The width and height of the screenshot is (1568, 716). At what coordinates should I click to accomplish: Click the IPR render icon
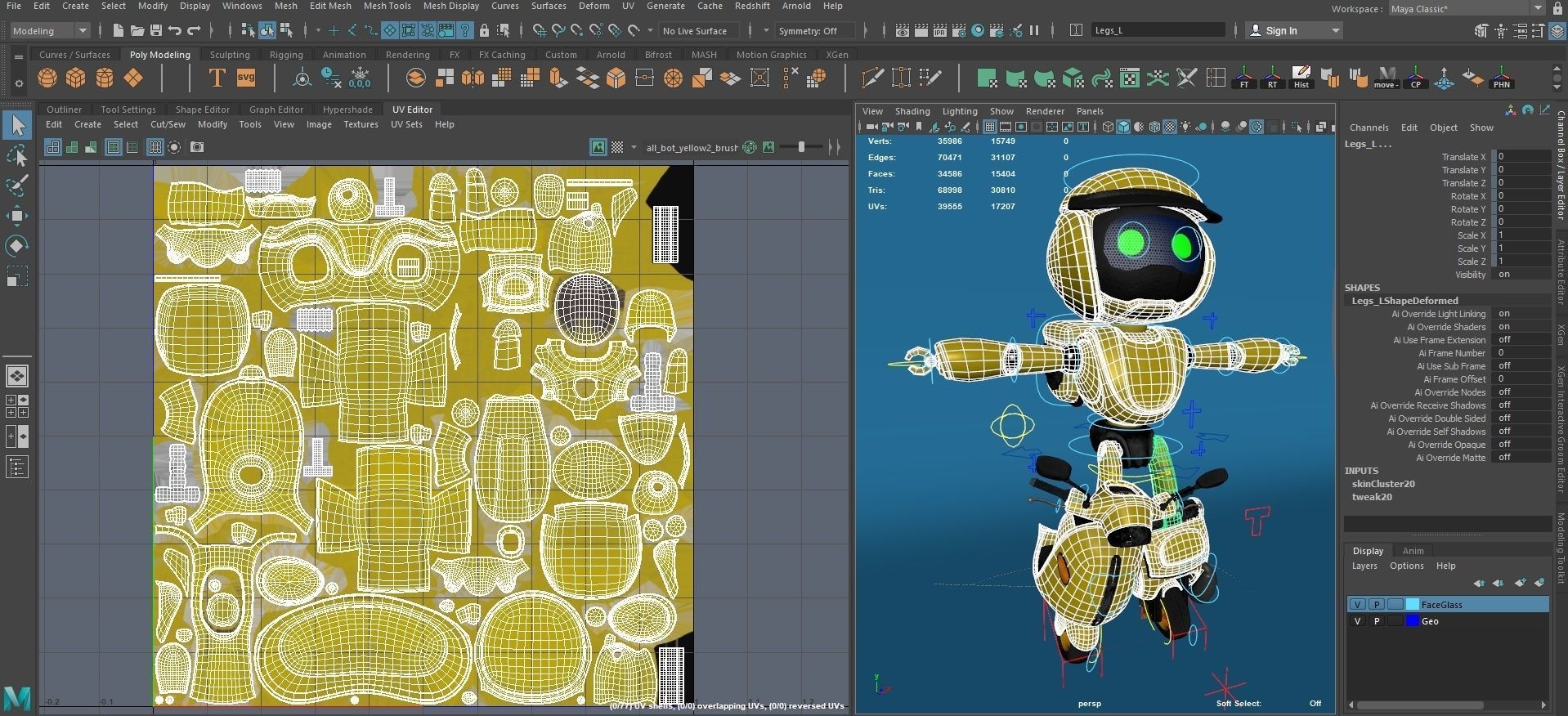tap(939, 31)
